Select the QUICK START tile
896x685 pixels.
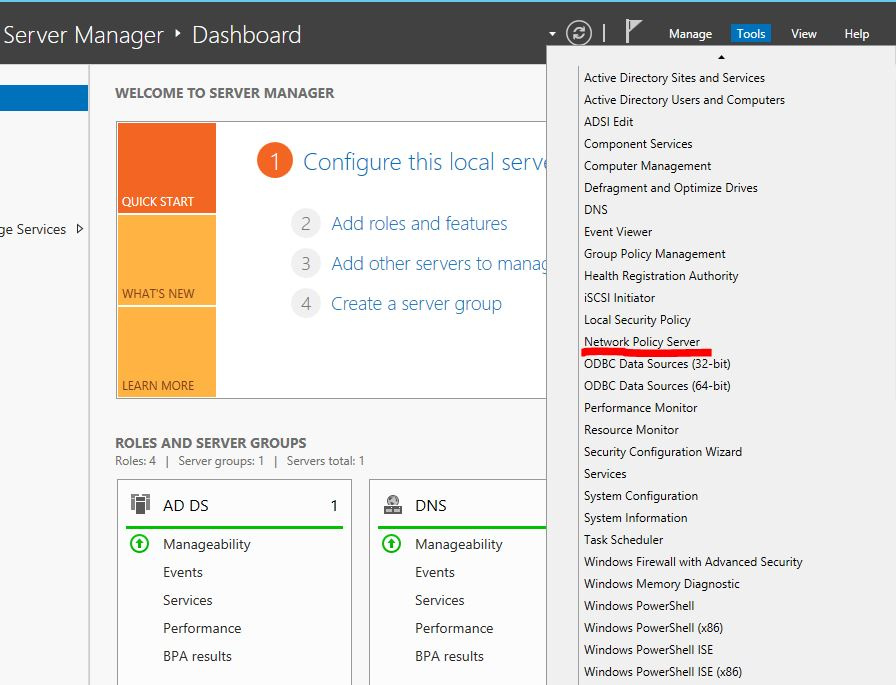click(166, 168)
